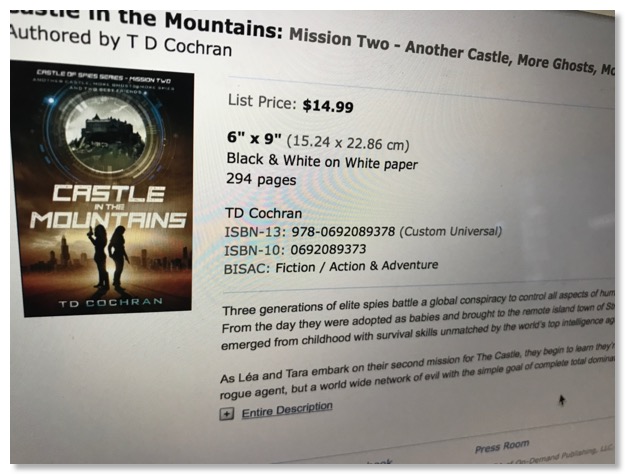Click the 294 pages text

[262, 181]
